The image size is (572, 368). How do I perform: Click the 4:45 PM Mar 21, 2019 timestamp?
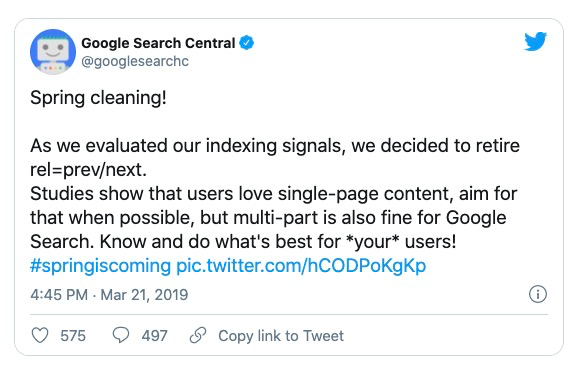point(109,295)
